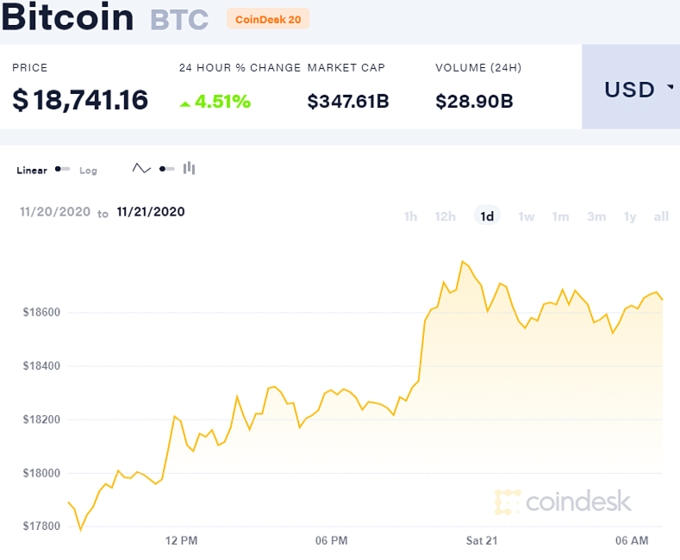The image size is (680, 560).
Task: Click the 11/21/2020 end date field
Action: coord(151,212)
